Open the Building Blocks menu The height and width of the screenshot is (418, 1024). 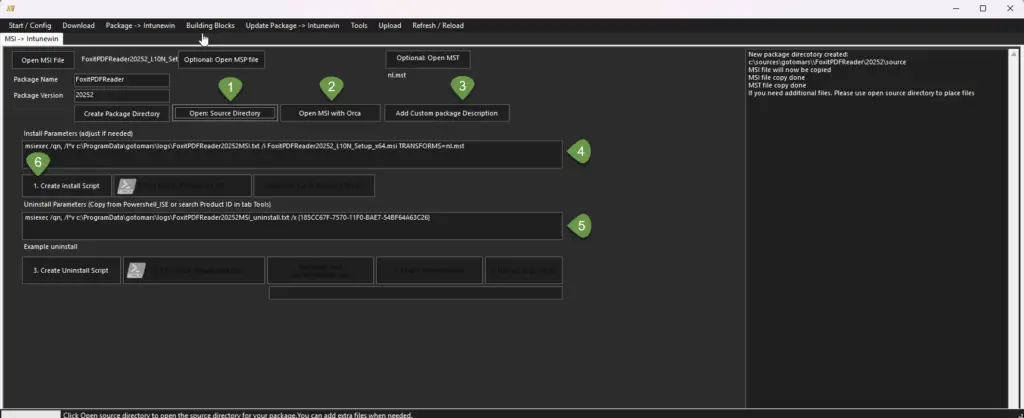pos(210,25)
